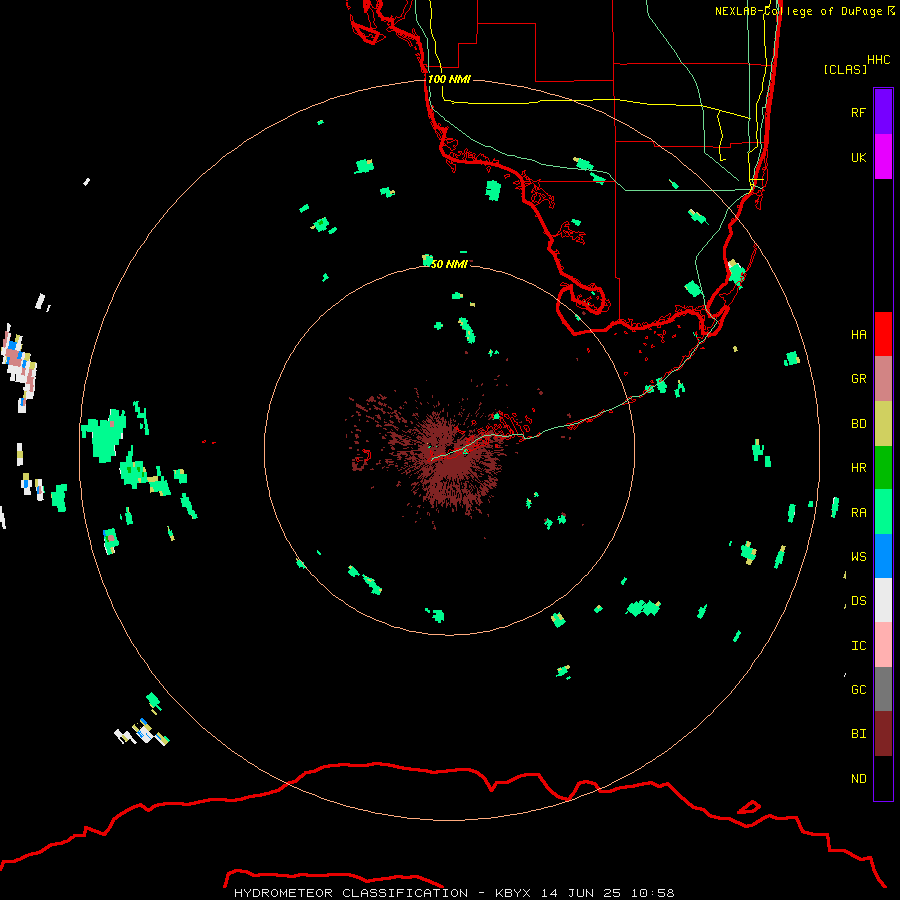Viewport: 900px width, 900px height.
Task: Click the GC legend label
Action: point(858,690)
